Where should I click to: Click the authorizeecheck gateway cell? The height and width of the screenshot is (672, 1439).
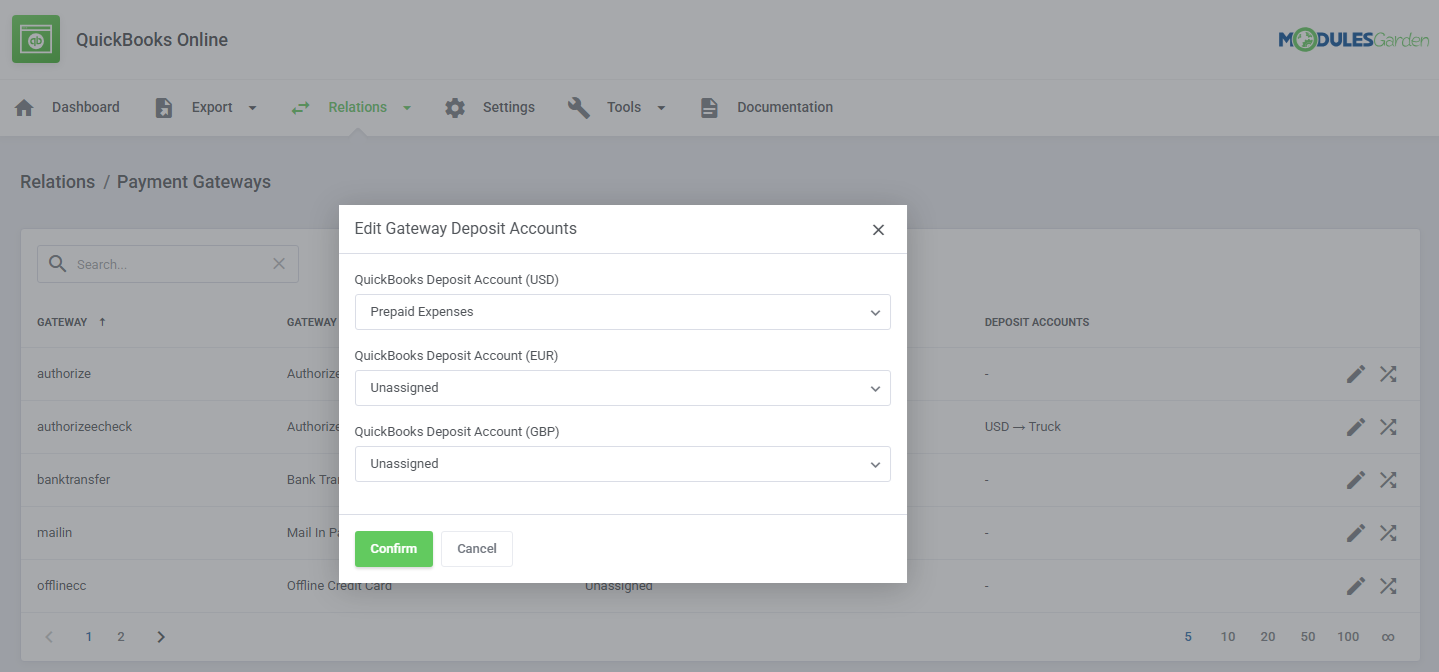tap(85, 427)
